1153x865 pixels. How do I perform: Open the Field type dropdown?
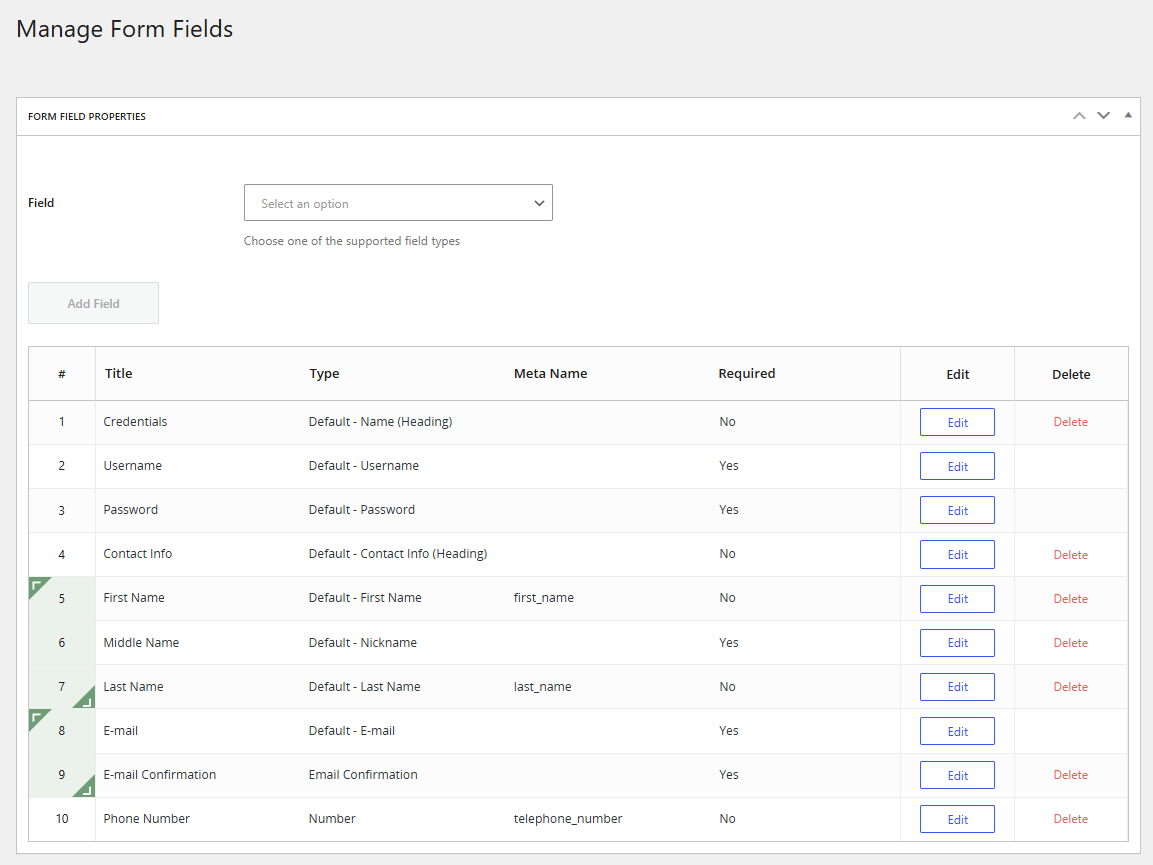click(x=398, y=202)
